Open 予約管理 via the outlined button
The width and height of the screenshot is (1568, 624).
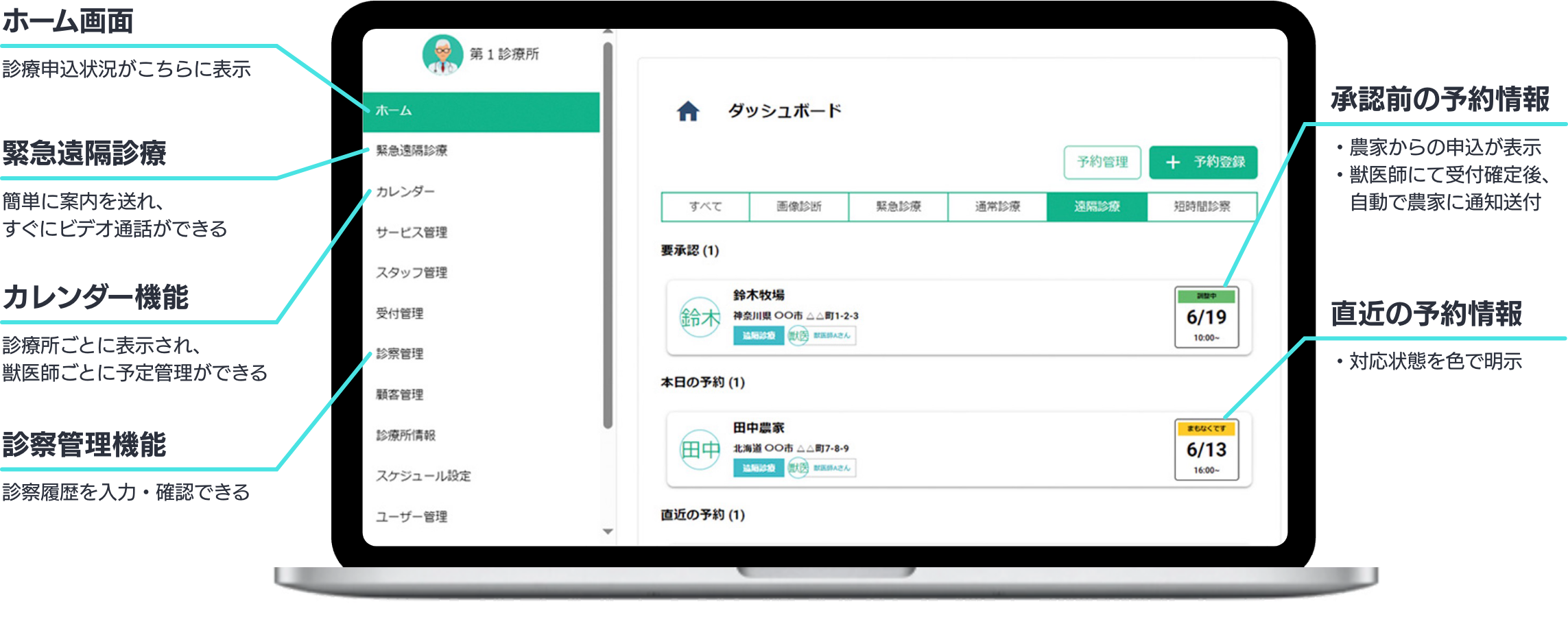[1102, 163]
